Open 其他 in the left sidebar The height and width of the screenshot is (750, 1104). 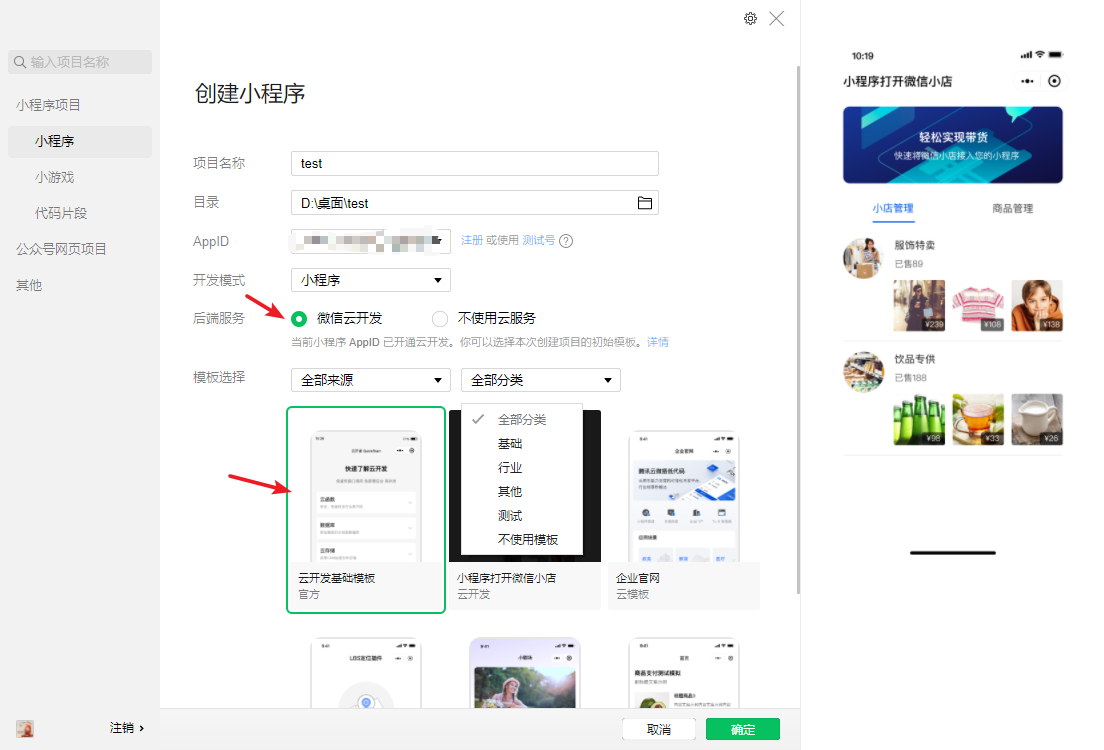pyautogui.click(x=29, y=285)
